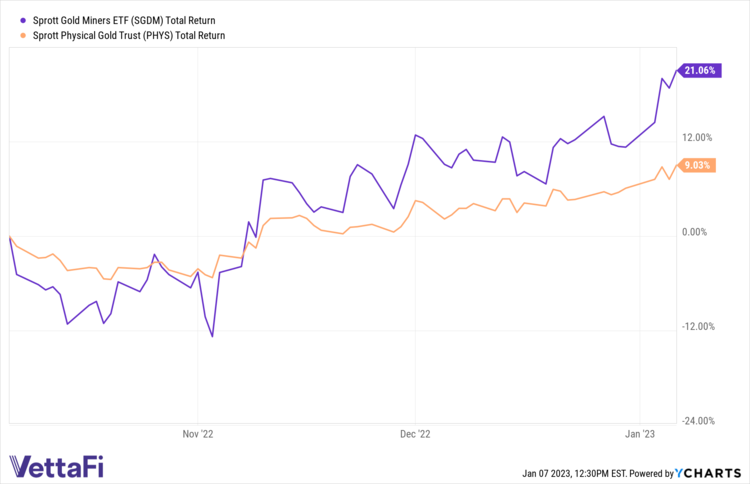750x484 pixels.
Task: Click the end of the orange PHYS line
Action: 677,166
